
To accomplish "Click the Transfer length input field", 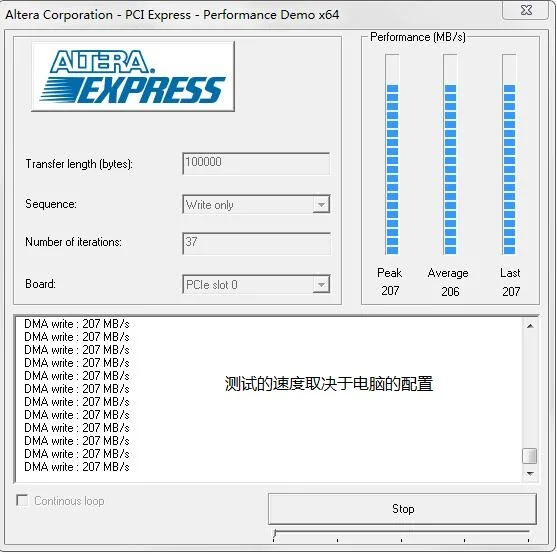I will coord(256,163).
